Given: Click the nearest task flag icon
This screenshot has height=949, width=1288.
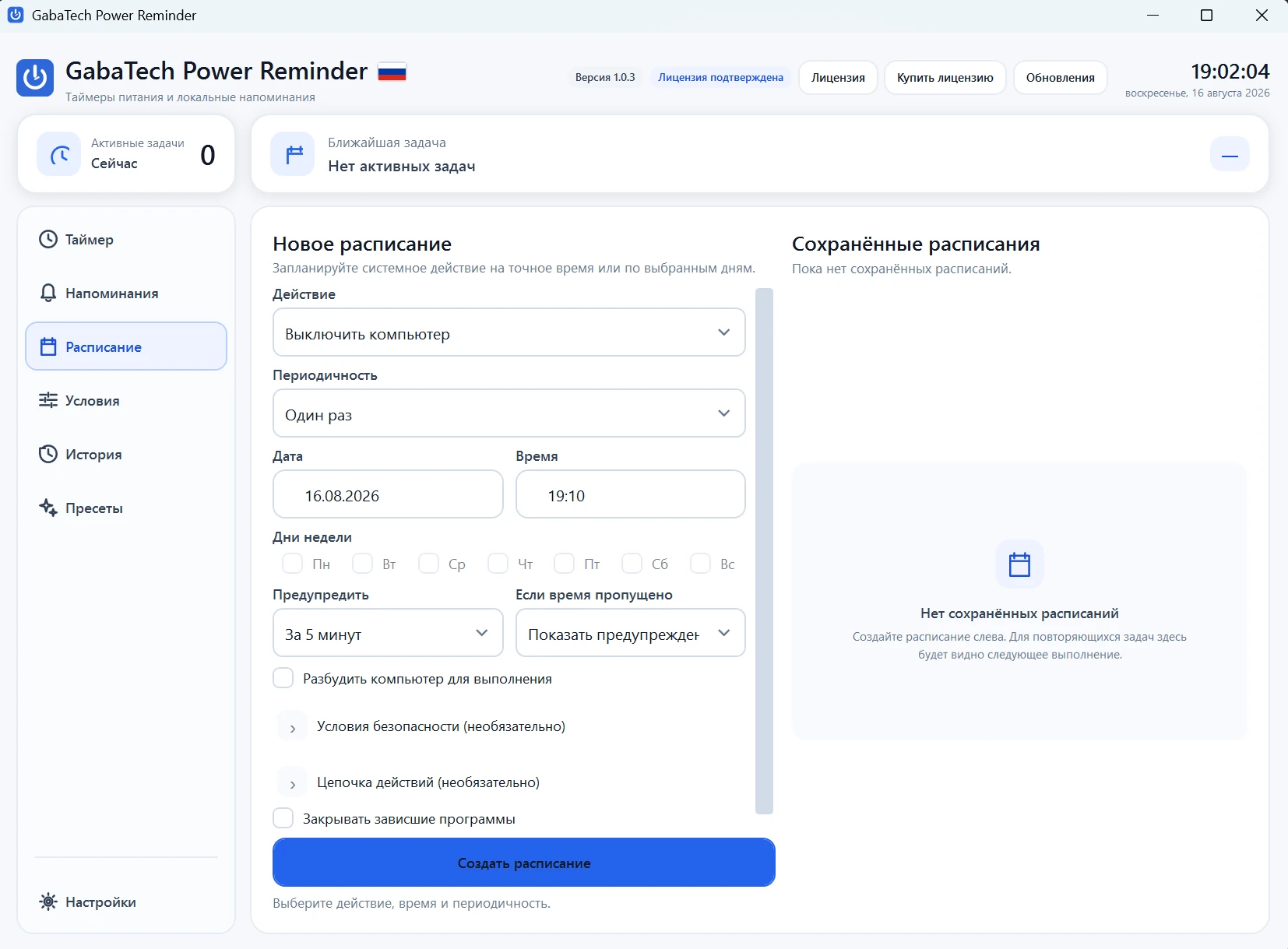Looking at the screenshot, I should coord(293,154).
